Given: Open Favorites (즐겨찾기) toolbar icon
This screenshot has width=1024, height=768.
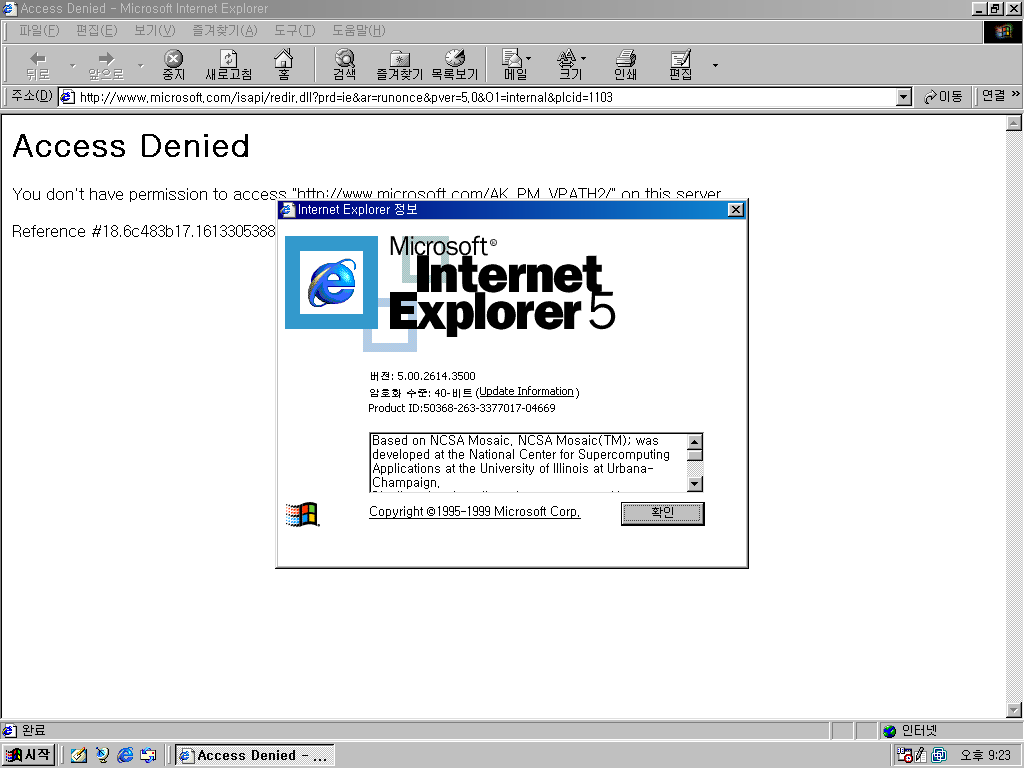Looking at the screenshot, I should pyautogui.click(x=399, y=65).
